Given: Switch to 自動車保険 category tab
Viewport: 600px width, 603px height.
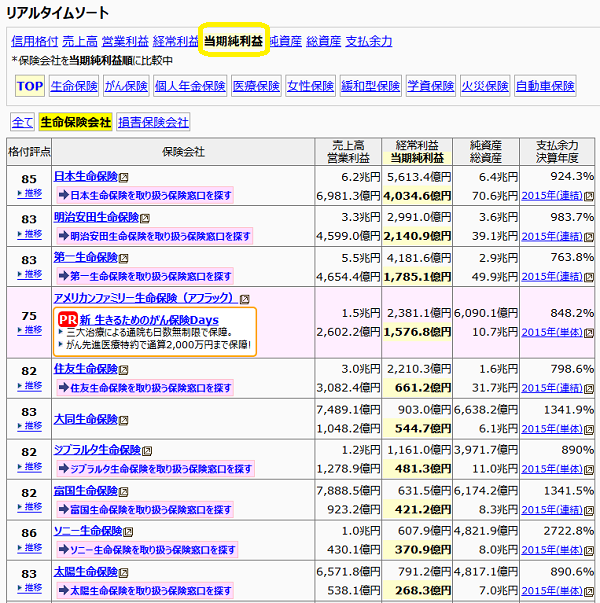Looking at the screenshot, I should (x=545, y=86).
